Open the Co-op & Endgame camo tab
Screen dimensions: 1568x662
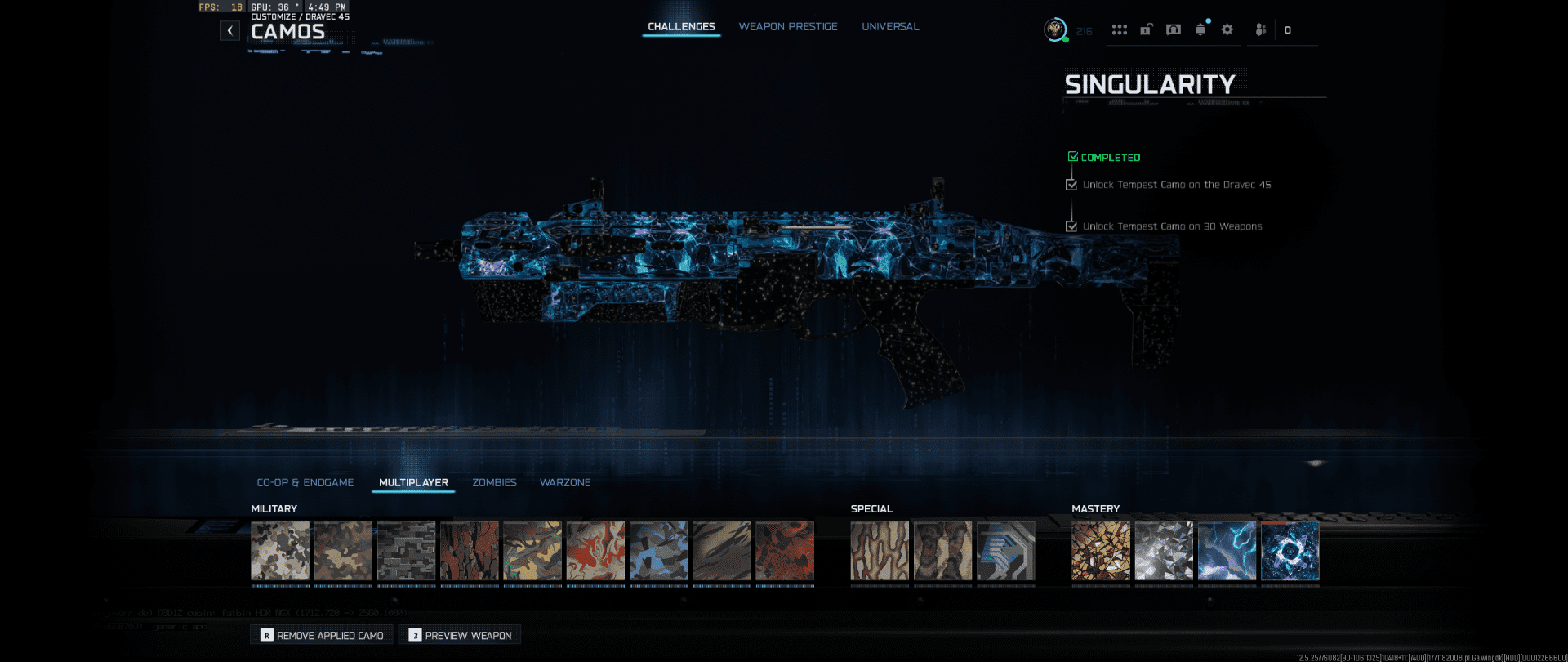tap(305, 483)
